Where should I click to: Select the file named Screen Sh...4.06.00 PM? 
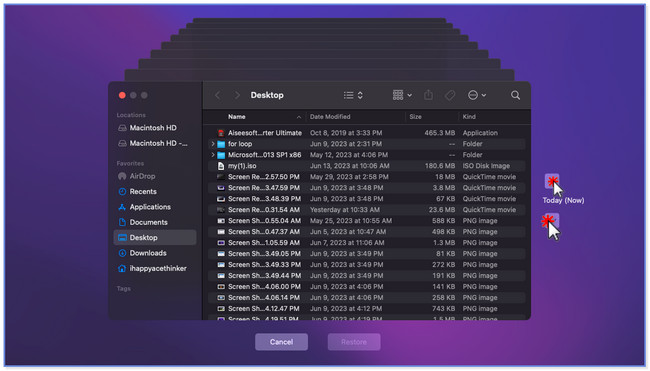(x=264, y=287)
